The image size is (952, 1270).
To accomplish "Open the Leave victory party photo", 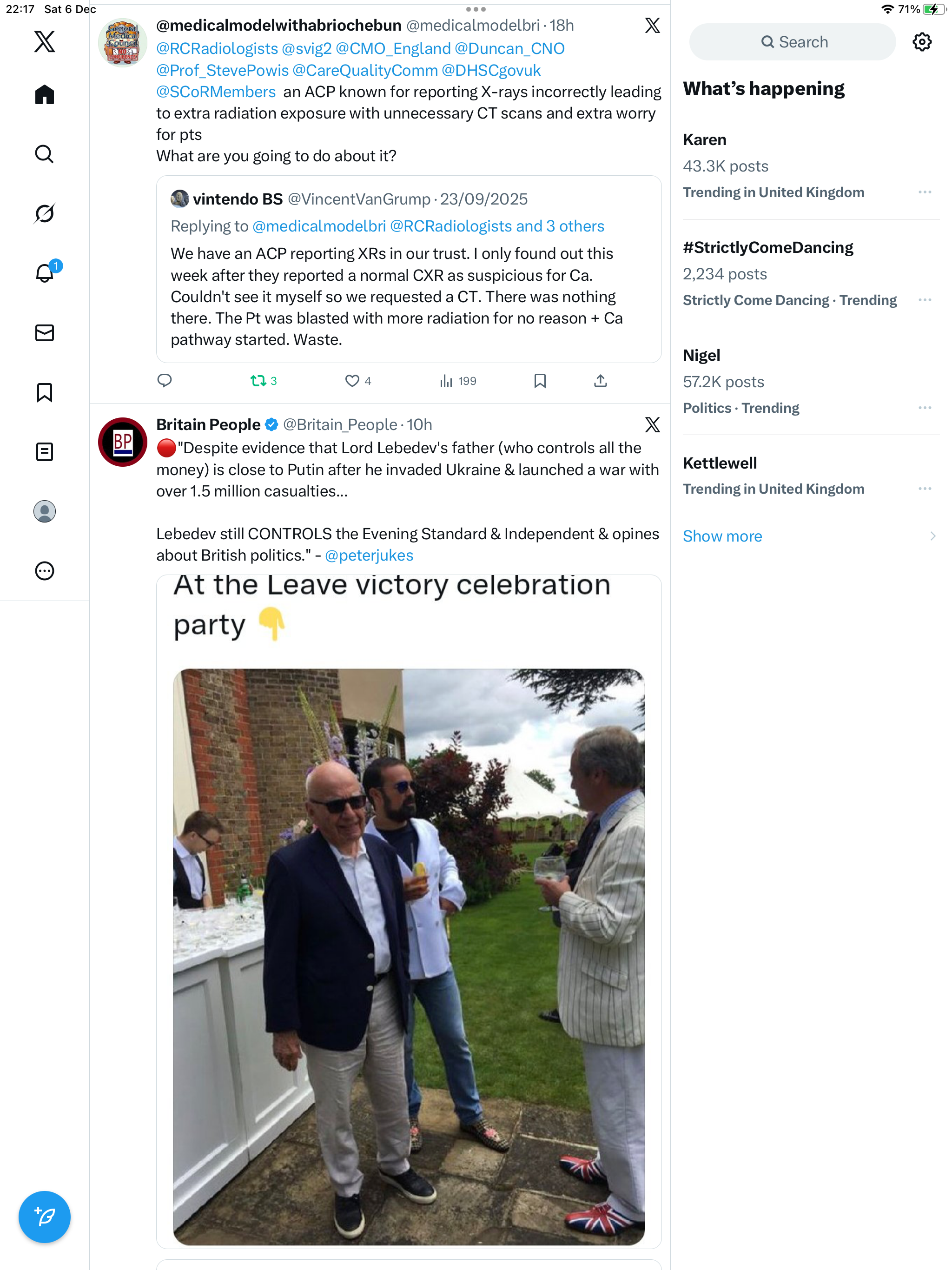I will pos(409,956).
